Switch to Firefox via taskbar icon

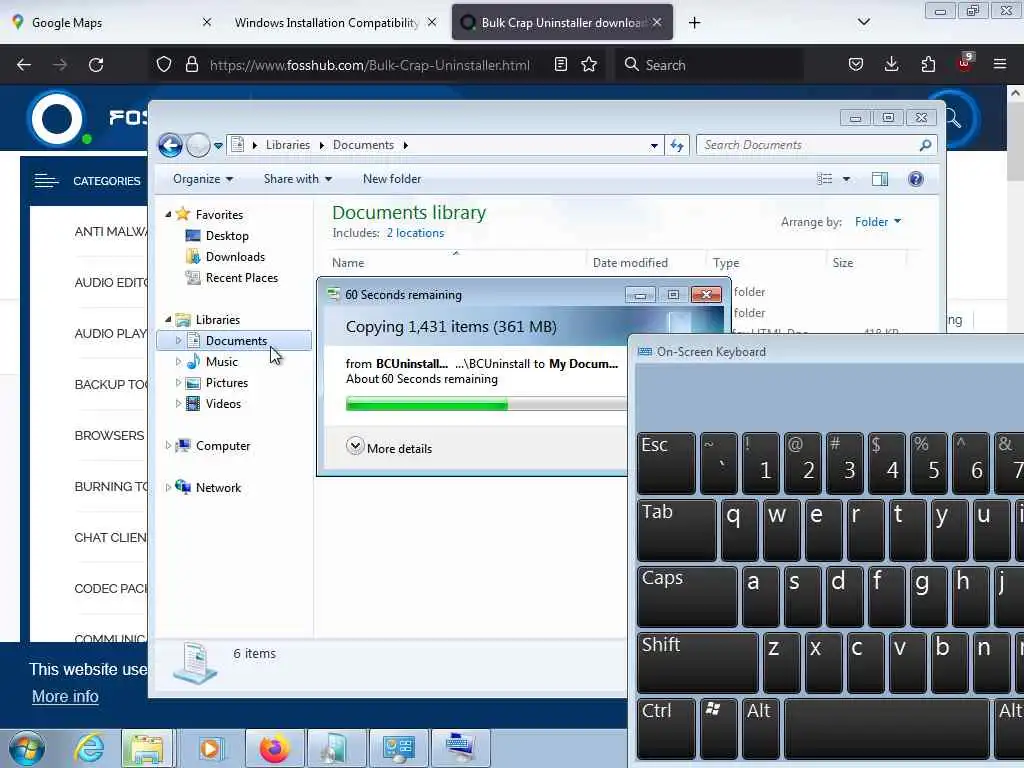tap(274, 748)
